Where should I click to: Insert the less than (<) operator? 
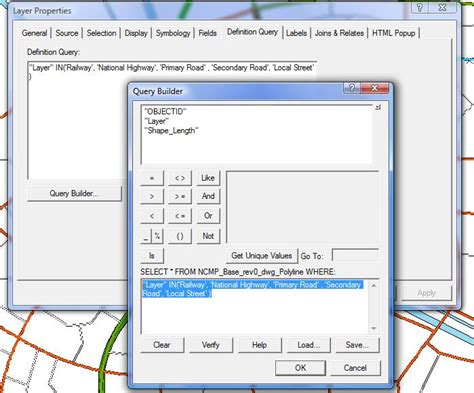coord(152,216)
